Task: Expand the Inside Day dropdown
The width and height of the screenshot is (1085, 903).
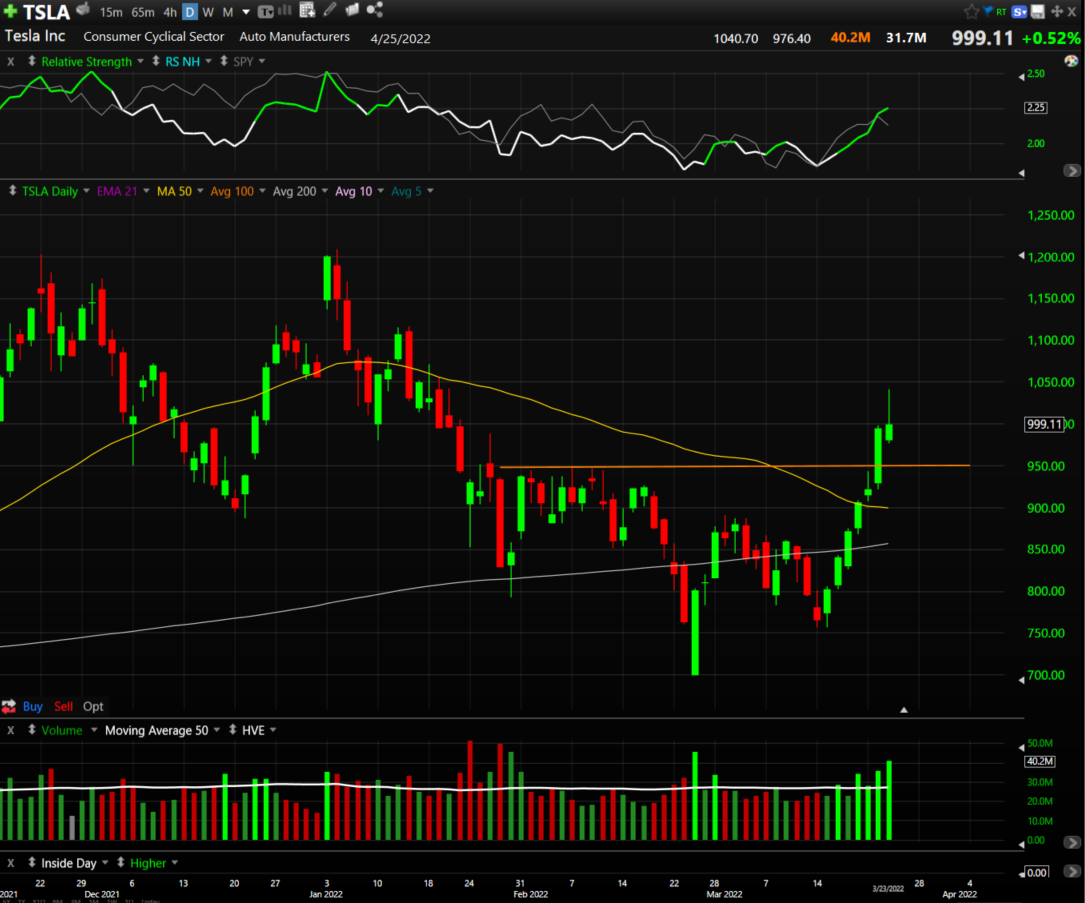Action: click(105, 862)
